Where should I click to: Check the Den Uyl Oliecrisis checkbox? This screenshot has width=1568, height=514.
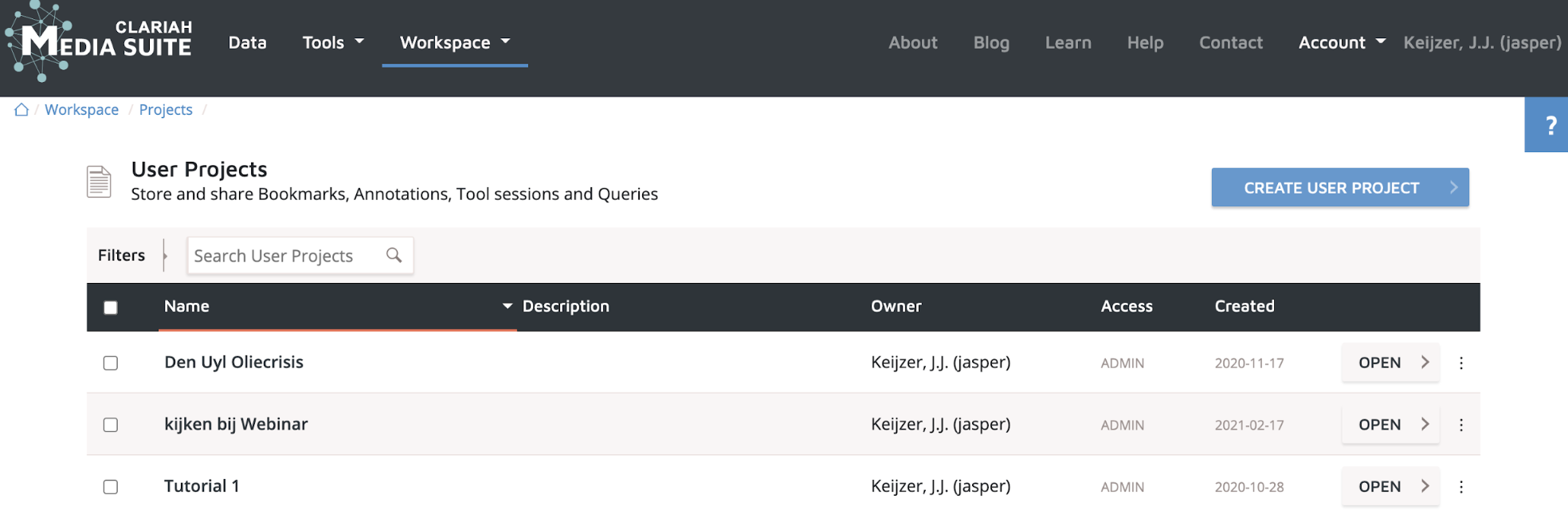[x=111, y=363]
